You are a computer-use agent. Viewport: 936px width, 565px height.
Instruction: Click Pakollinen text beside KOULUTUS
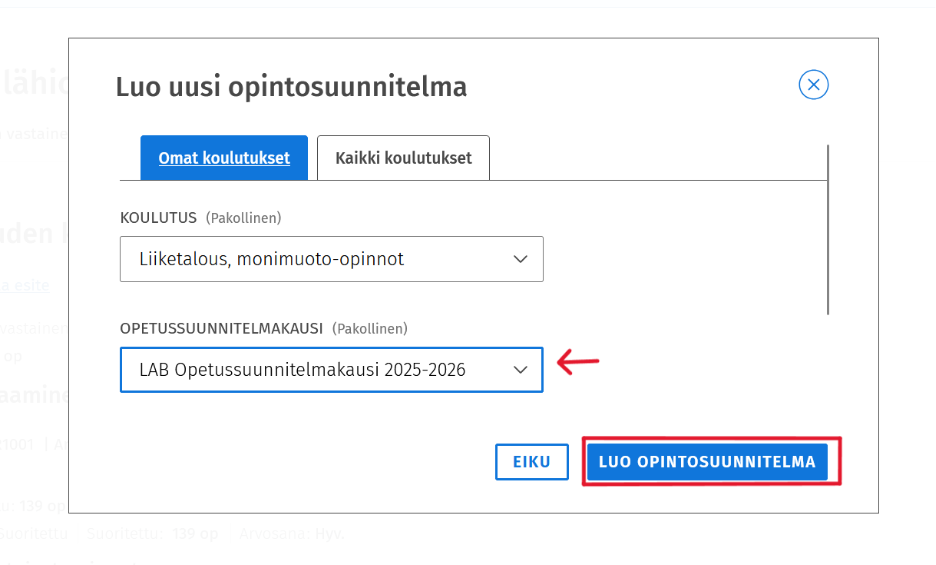coord(244,218)
